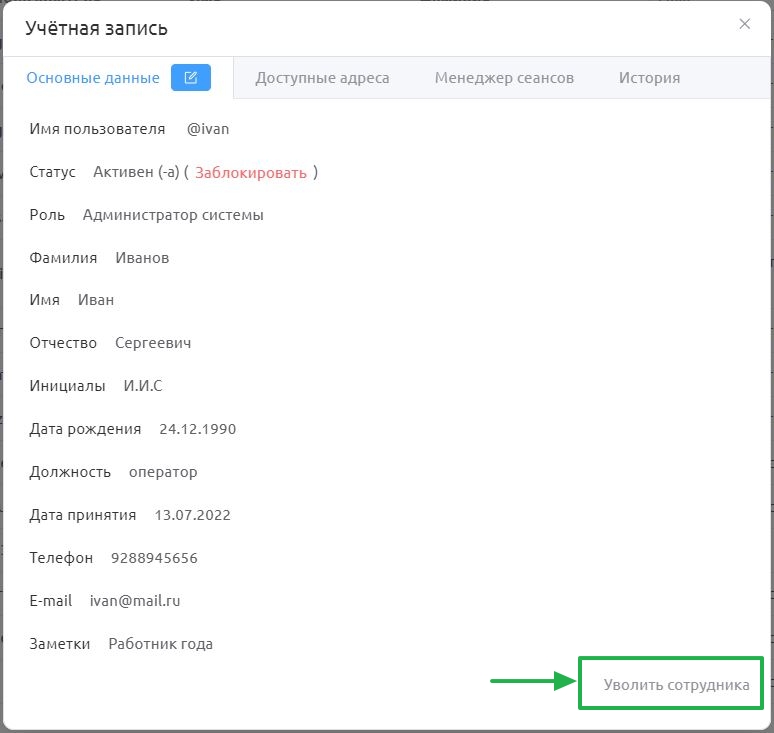This screenshot has height=733, width=774.
Task: Click the note Работник года
Action: pos(160,644)
